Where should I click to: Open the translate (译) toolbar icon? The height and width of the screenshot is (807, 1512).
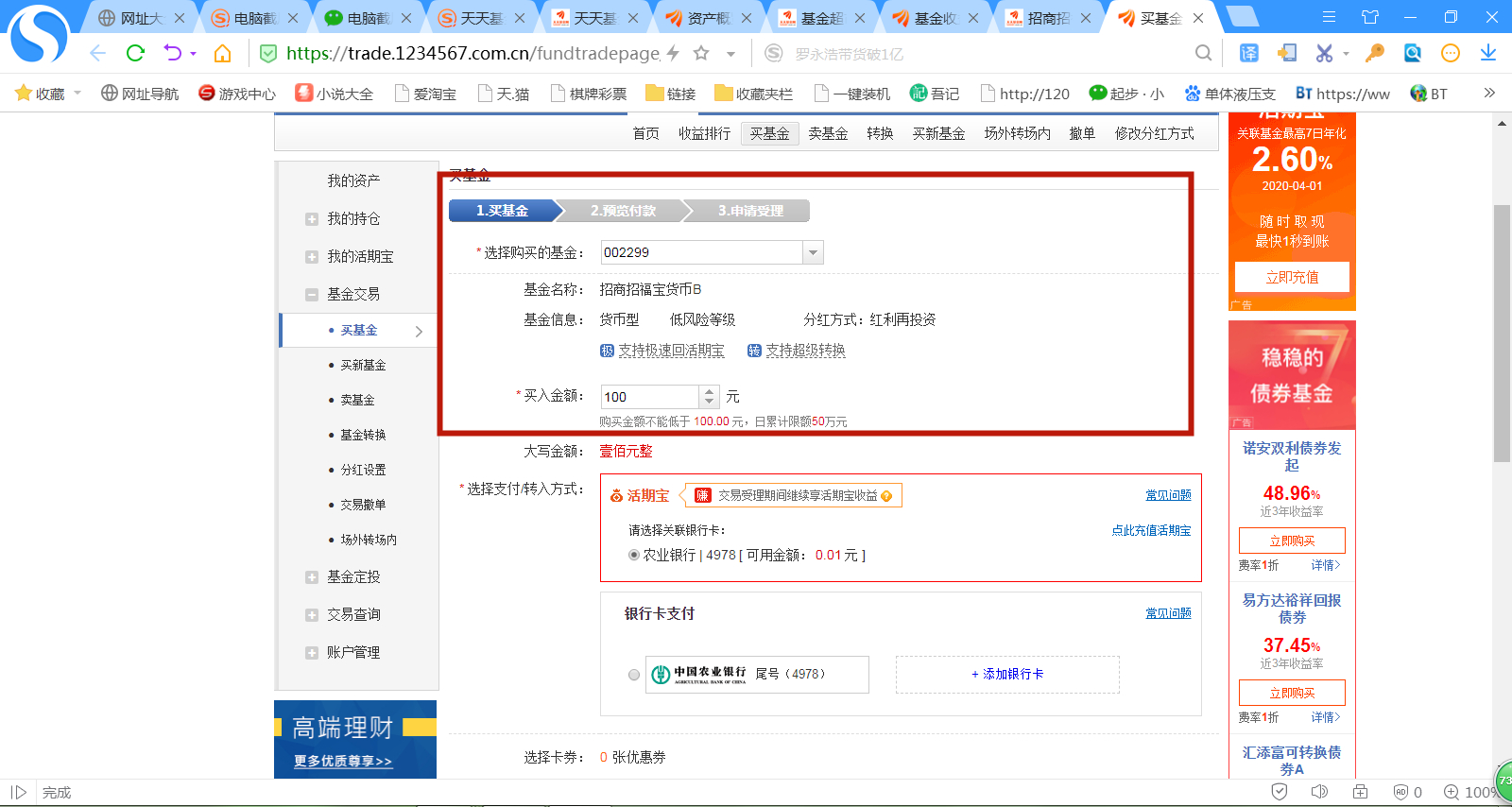(x=1249, y=53)
